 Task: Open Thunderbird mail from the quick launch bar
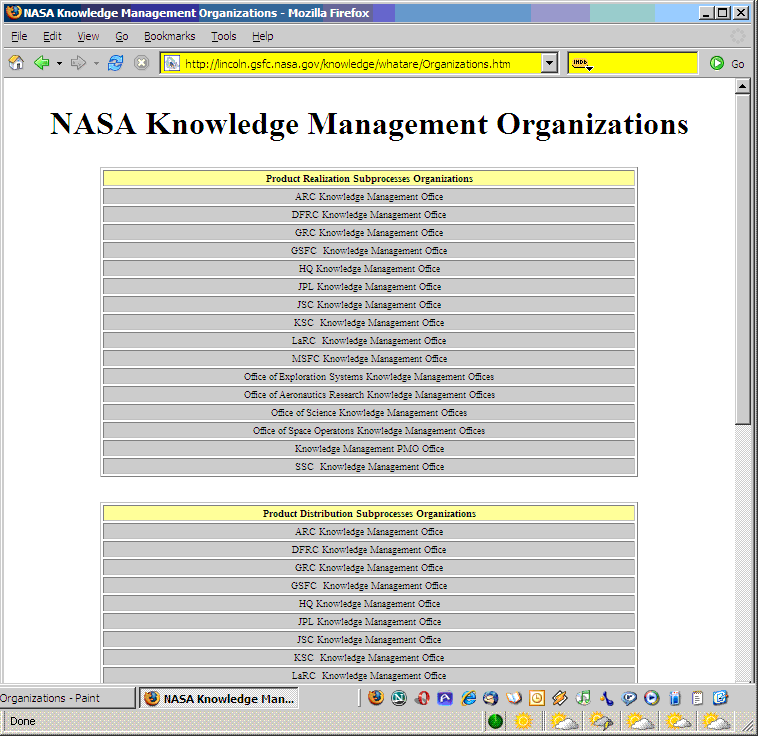tap(491, 698)
